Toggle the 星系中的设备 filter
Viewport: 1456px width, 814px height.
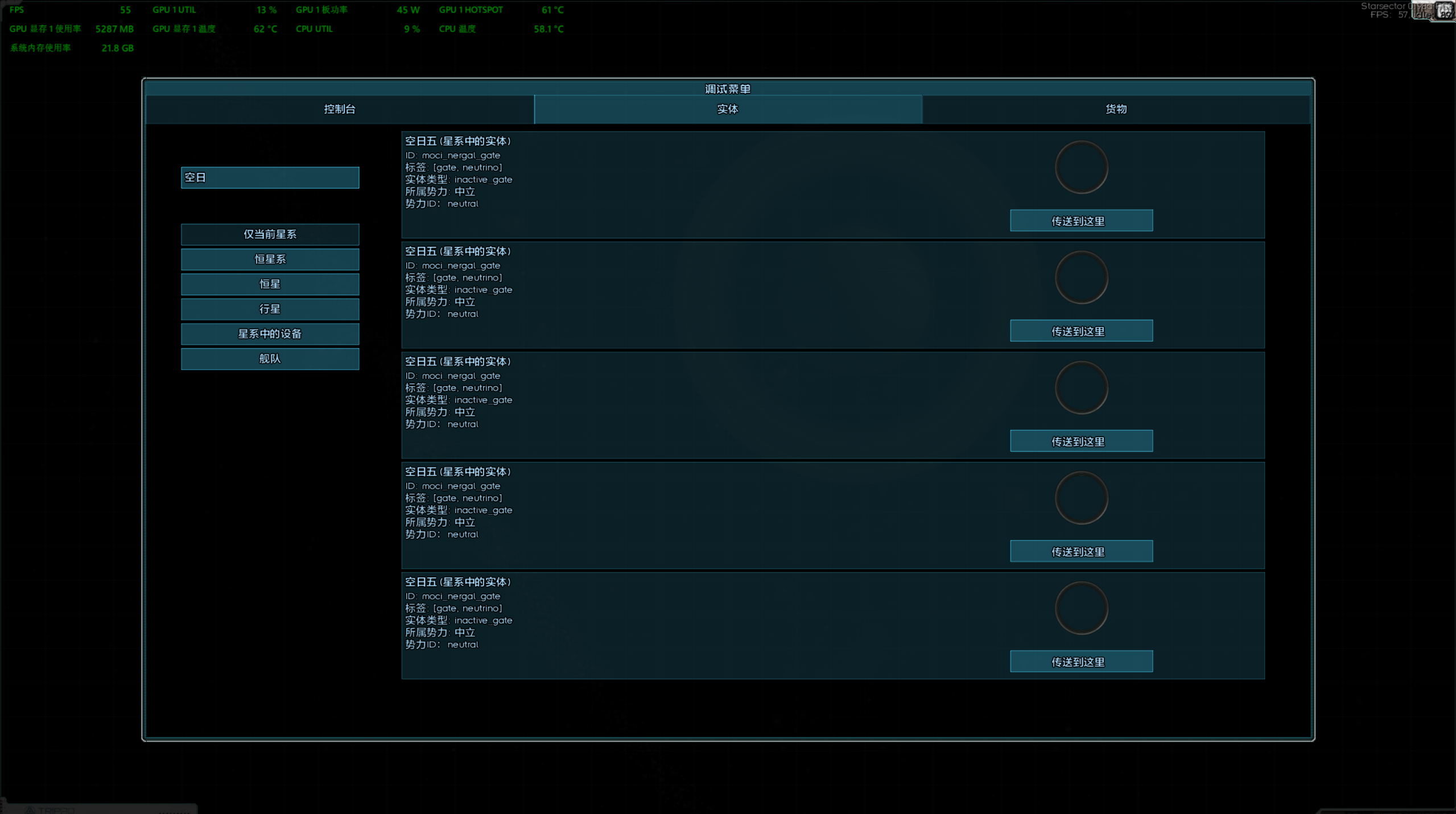[270, 334]
